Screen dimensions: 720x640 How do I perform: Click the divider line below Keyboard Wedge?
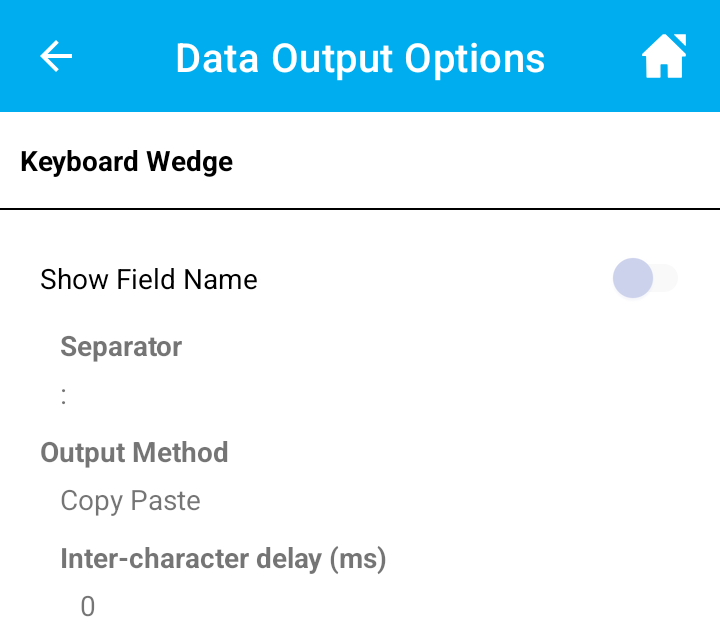click(x=360, y=209)
